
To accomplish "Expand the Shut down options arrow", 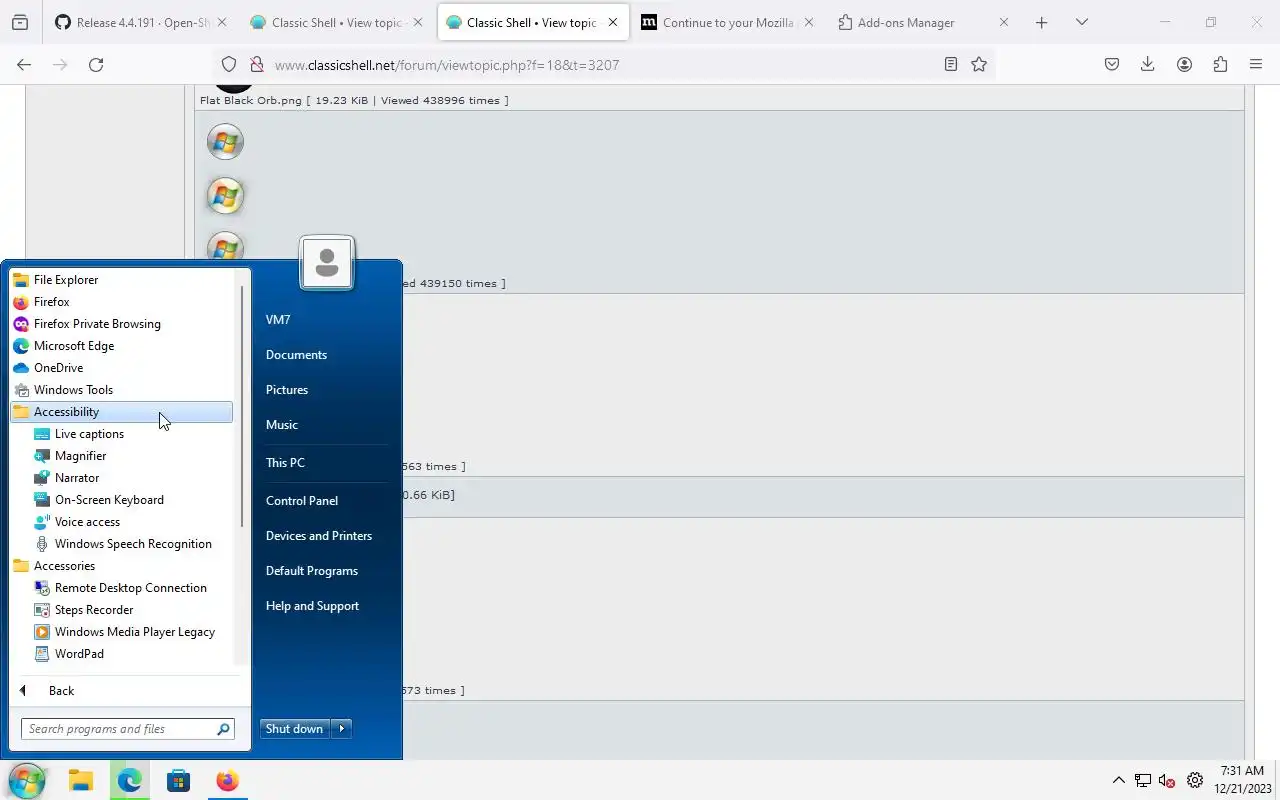I will [342, 729].
